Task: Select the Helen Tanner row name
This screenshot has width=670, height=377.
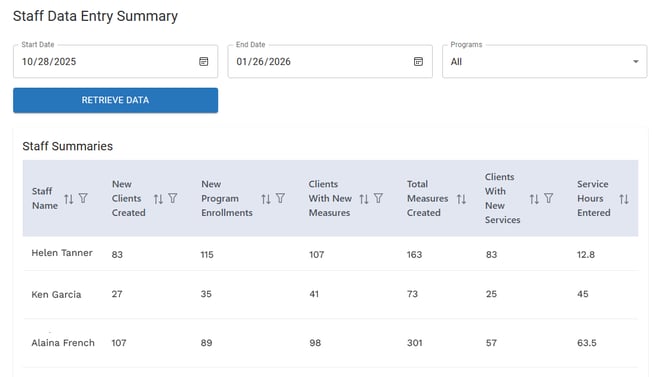Action: click(62, 253)
